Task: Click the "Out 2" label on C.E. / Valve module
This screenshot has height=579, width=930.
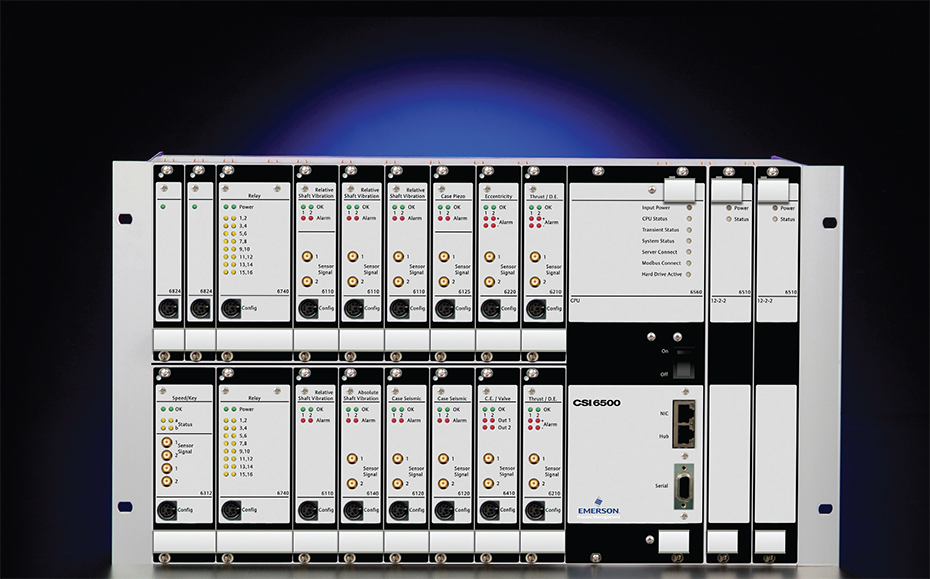Action: coord(504,427)
